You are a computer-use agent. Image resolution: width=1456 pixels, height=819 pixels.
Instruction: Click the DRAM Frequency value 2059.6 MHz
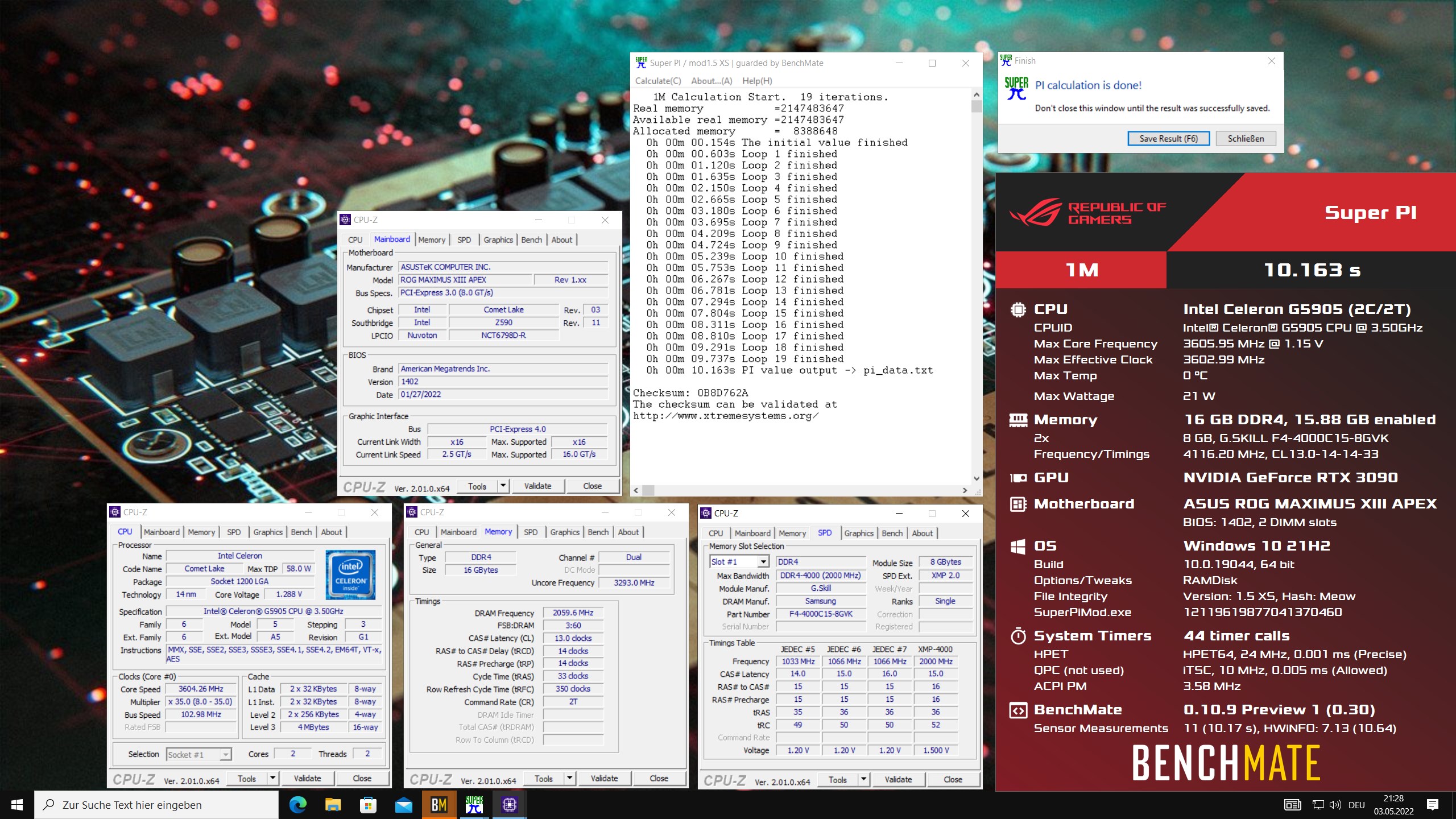click(x=573, y=613)
